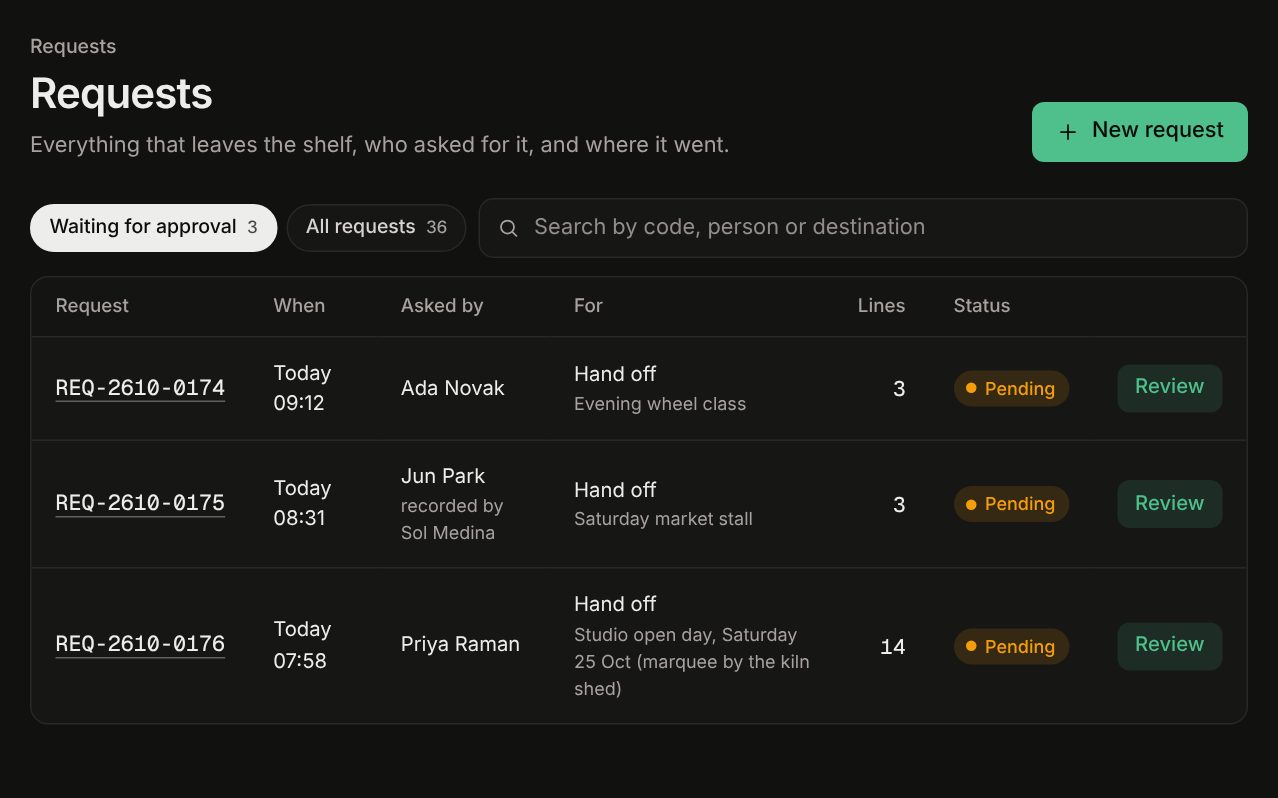The height and width of the screenshot is (798, 1278).
Task: Click the lines count in Ada Novak's row
Action: click(x=899, y=389)
